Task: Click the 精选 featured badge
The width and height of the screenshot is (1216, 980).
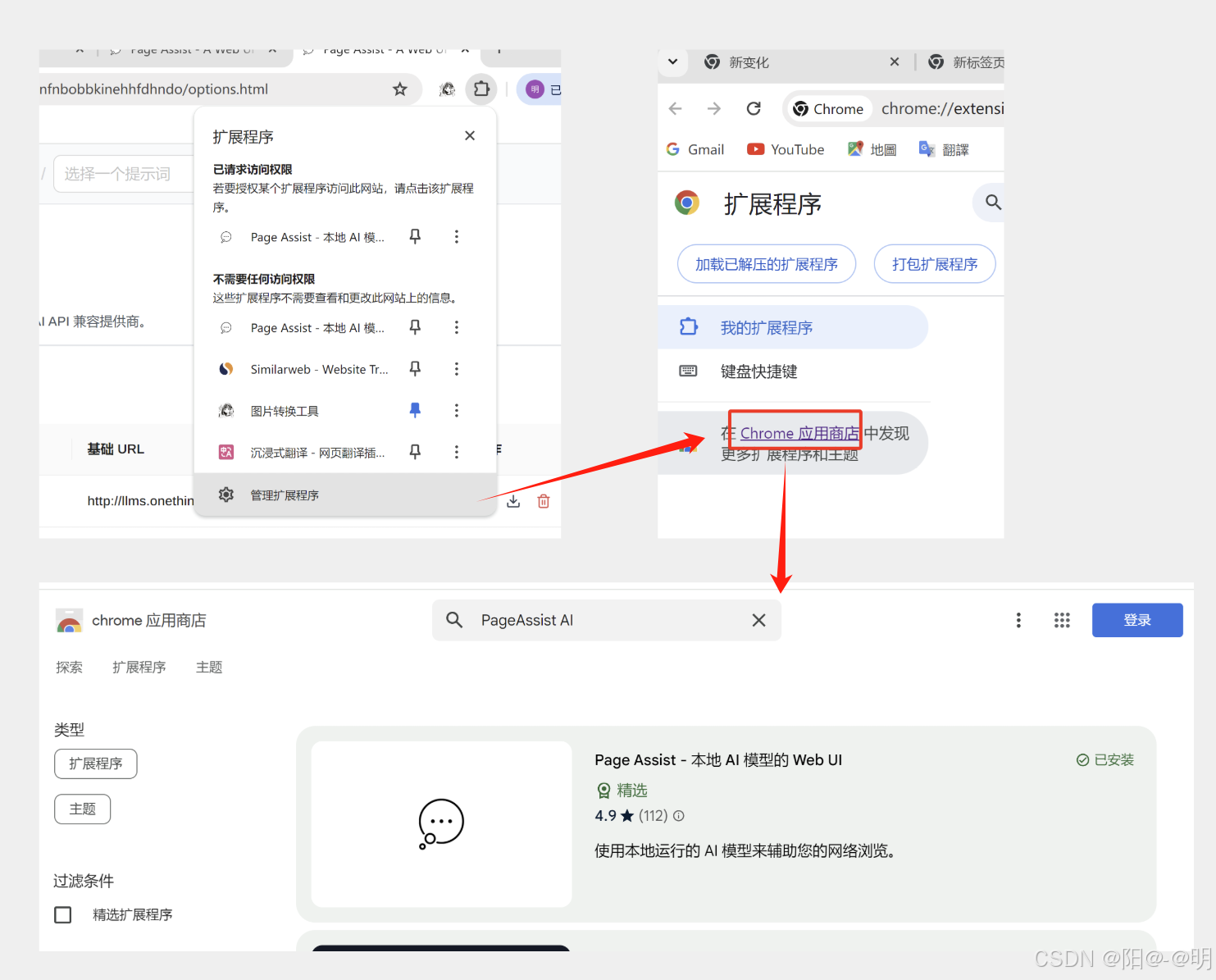Action: [622, 791]
